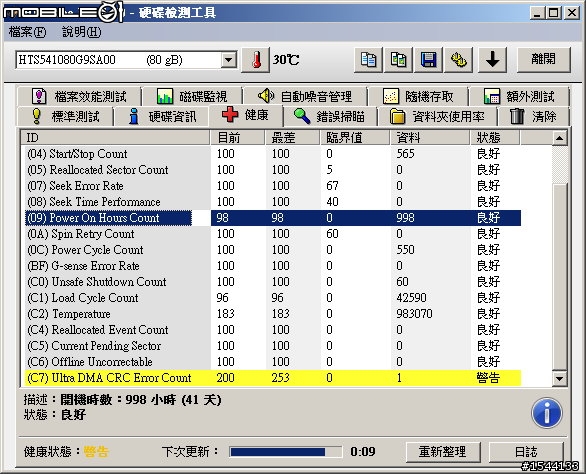Select the (C0) Unsafe Shutdown Count row
The height and width of the screenshot is (474, 586).
[x=273, y=282]
